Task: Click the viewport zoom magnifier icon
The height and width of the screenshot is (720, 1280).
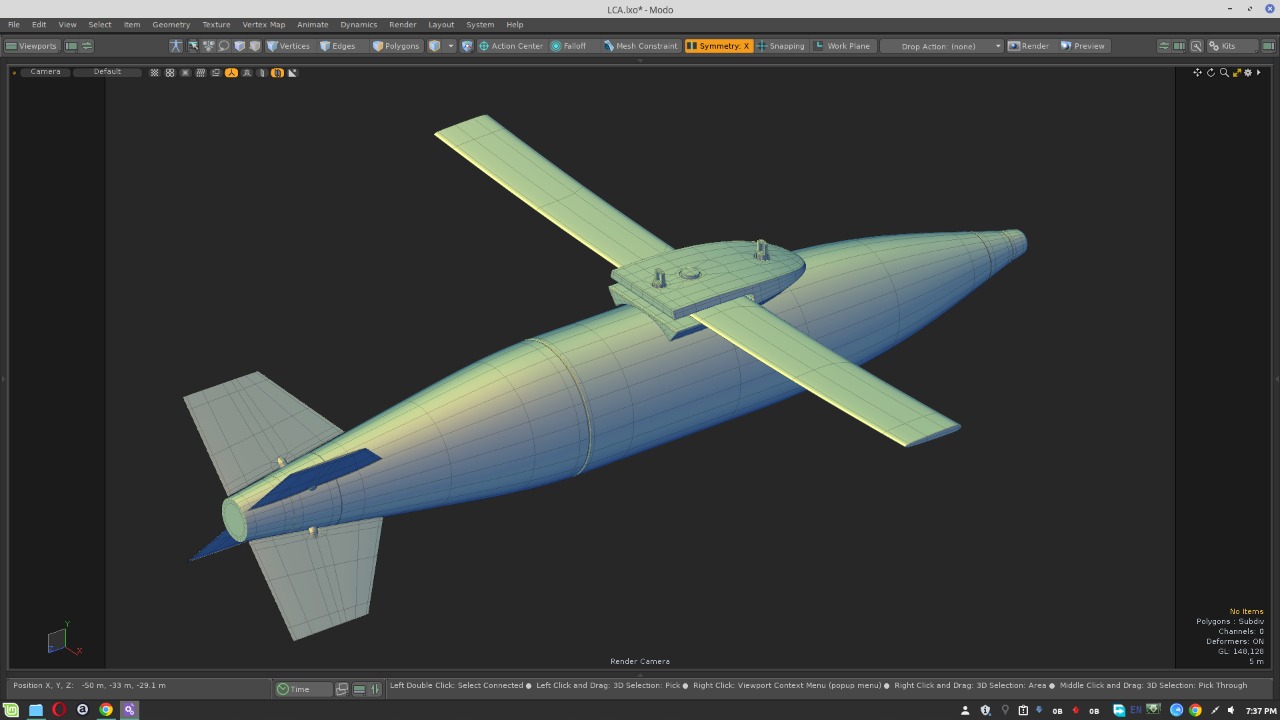Action: 1223,72
